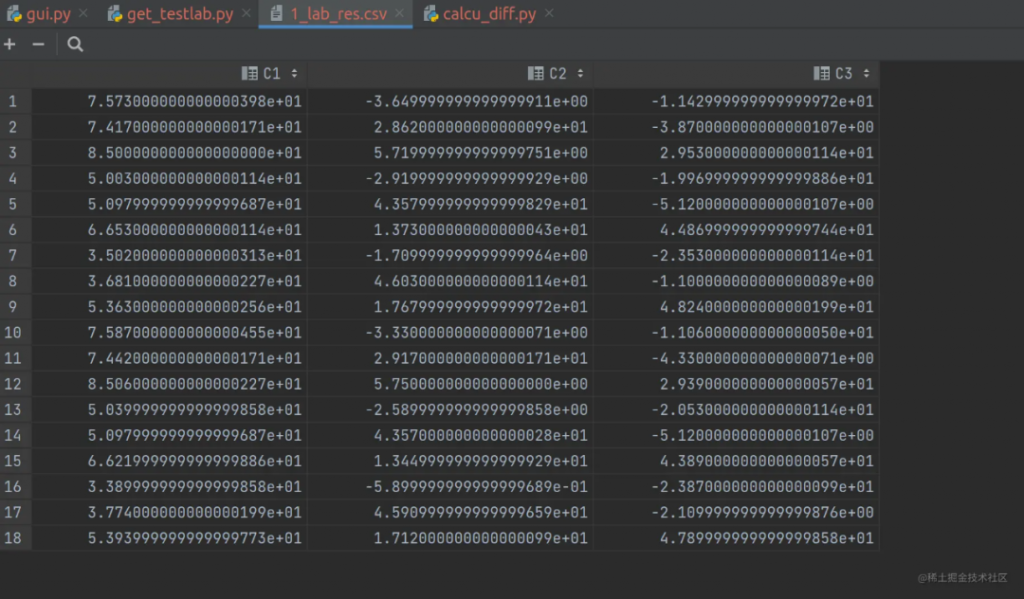Click cell 1.37300000000000043e+01 in row 6

(450, 230)
